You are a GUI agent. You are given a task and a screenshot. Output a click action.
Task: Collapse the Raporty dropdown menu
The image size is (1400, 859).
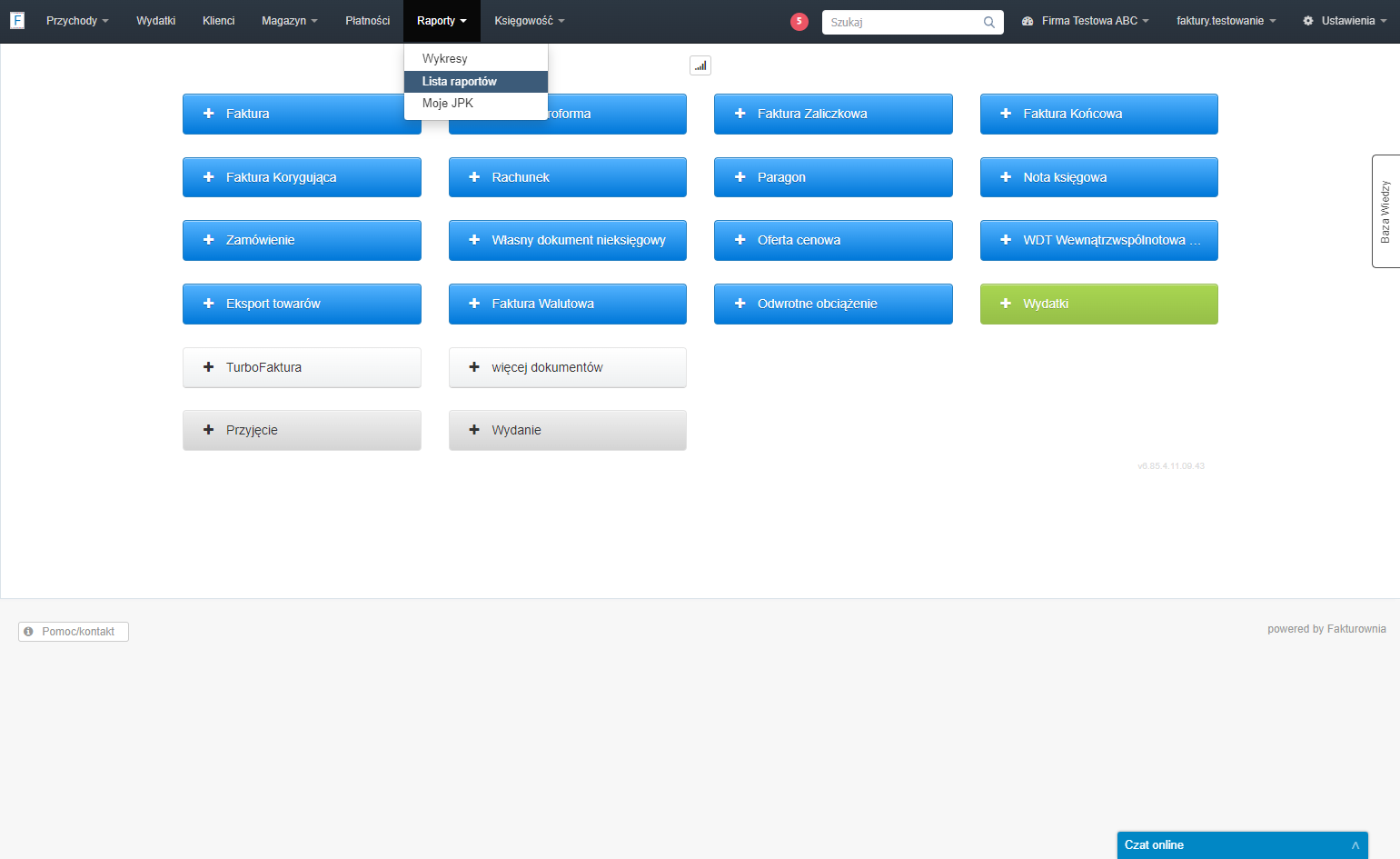point(442,21)
